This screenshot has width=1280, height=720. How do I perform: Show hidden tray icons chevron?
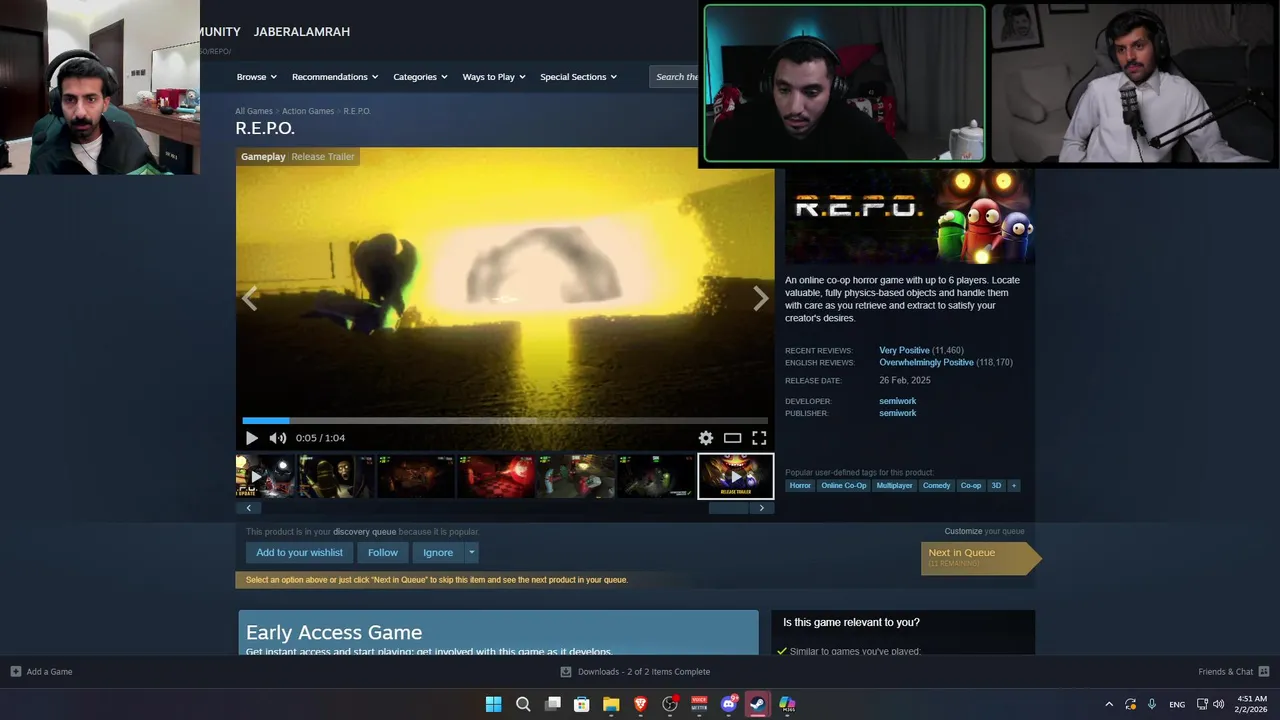pos(1108,704)
